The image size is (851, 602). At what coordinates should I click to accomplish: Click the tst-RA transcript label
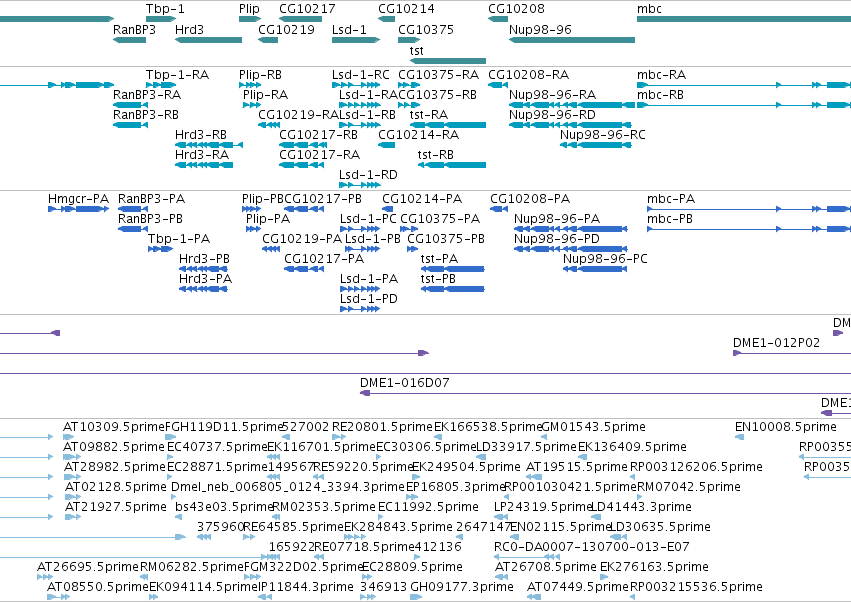pyautogui.click(x=429, y=115)
